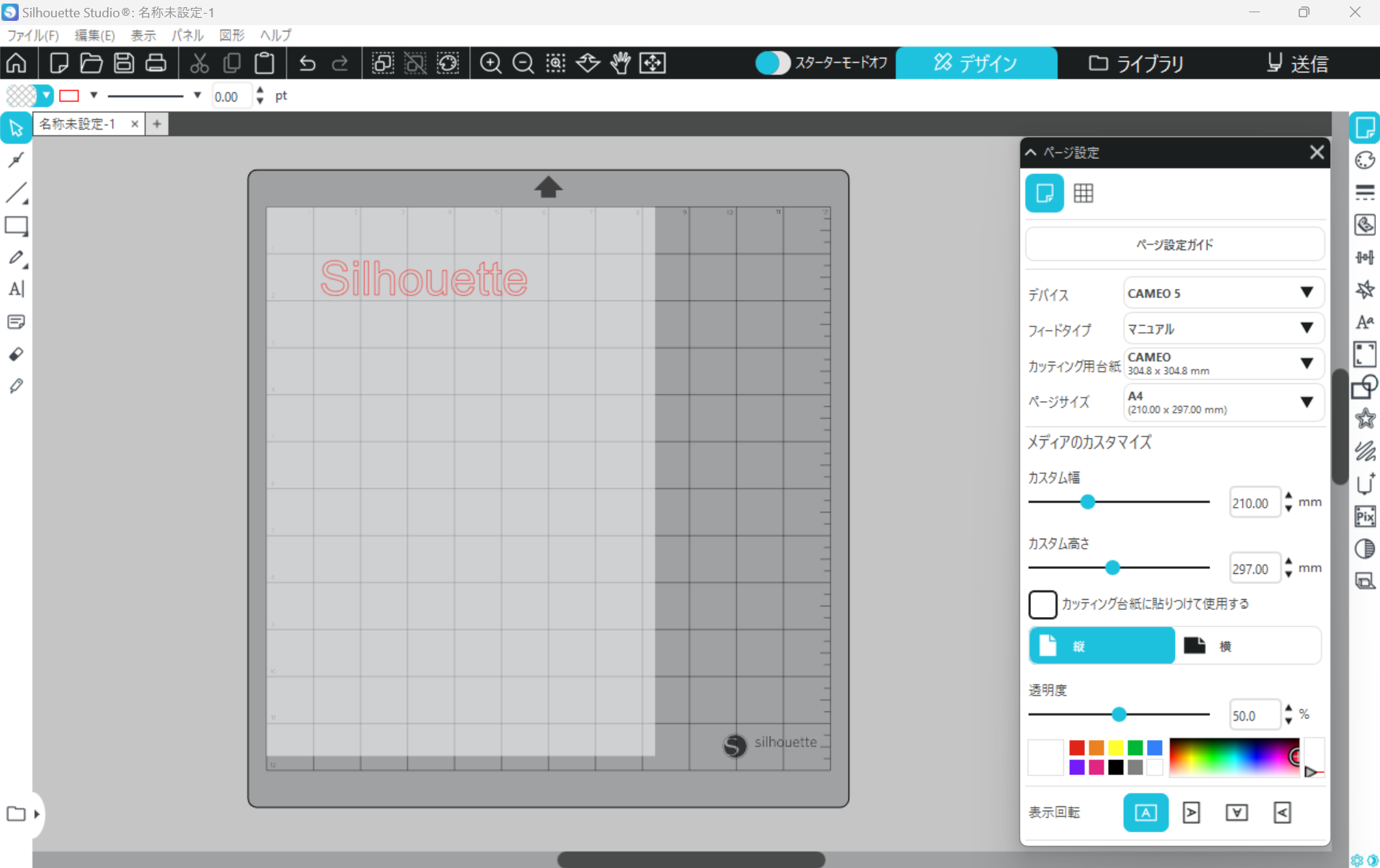Image resolution: width=1380 pixels, height=868 pixels.
Task: Select the arrow Select tool
Action: point(16,129)
